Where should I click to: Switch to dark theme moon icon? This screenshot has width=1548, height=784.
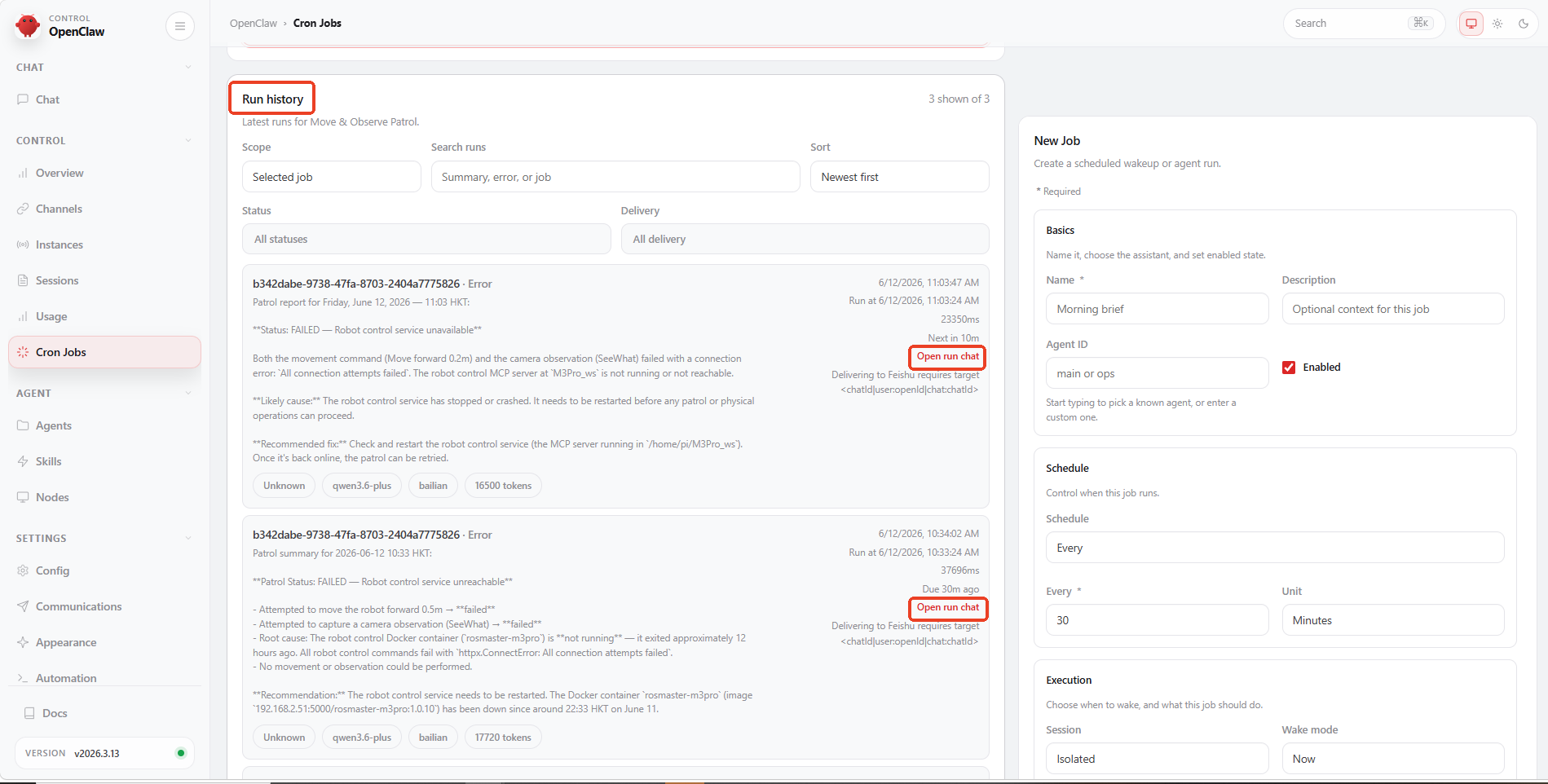1524,24
